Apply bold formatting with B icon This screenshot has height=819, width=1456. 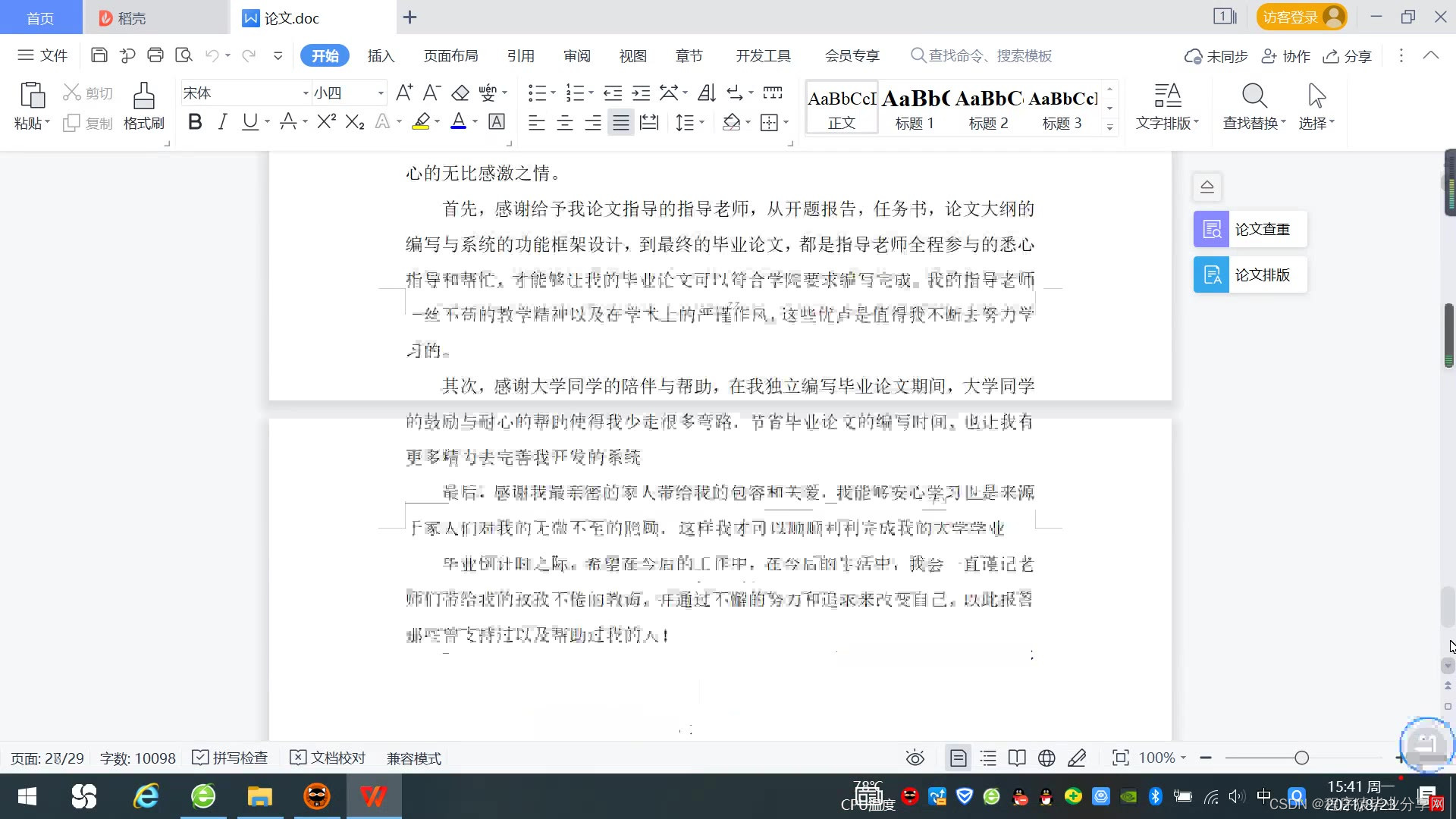pyautogui.click(x=195, y=122)
